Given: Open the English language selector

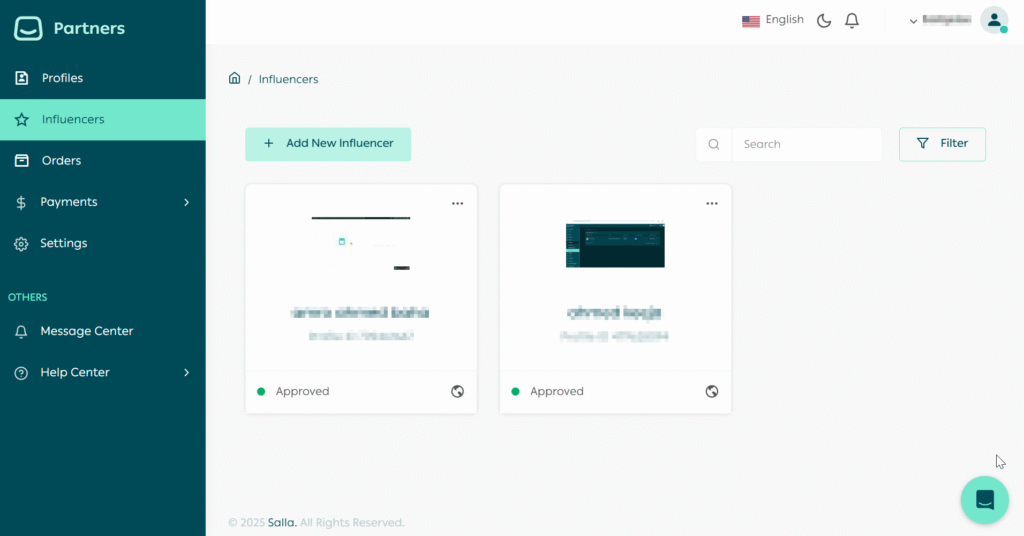Looking at the screenshot, I should click(x=773, y=20).
